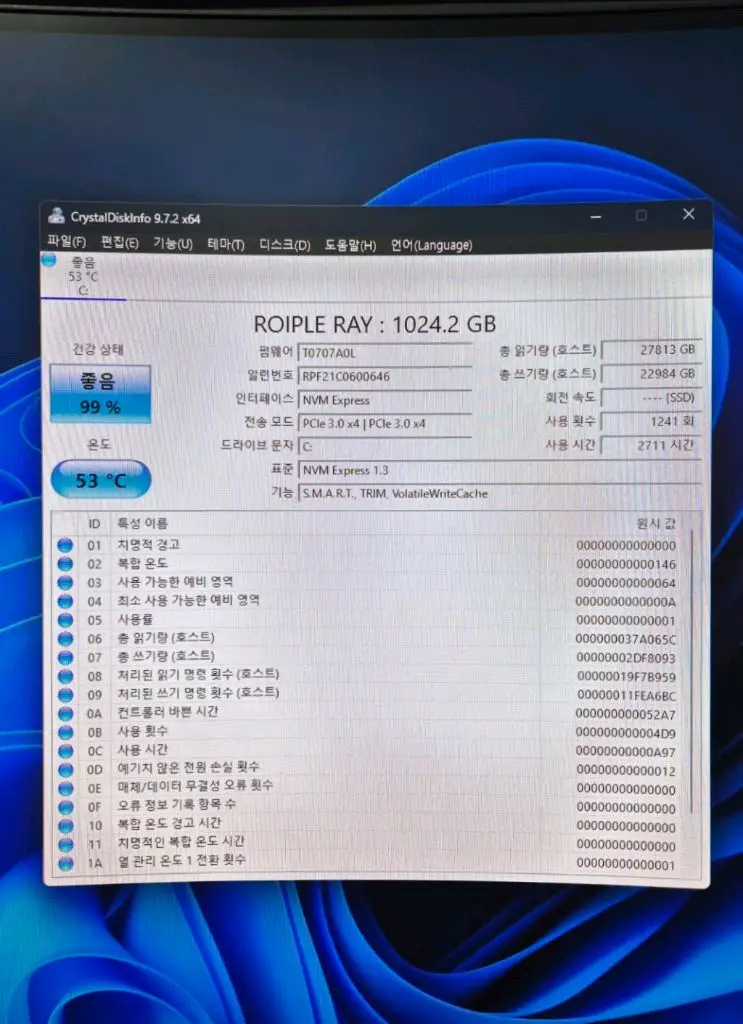The image size is (743, 1024).
Task: Open the 도움말(H) menu
Action: point(351,246)
